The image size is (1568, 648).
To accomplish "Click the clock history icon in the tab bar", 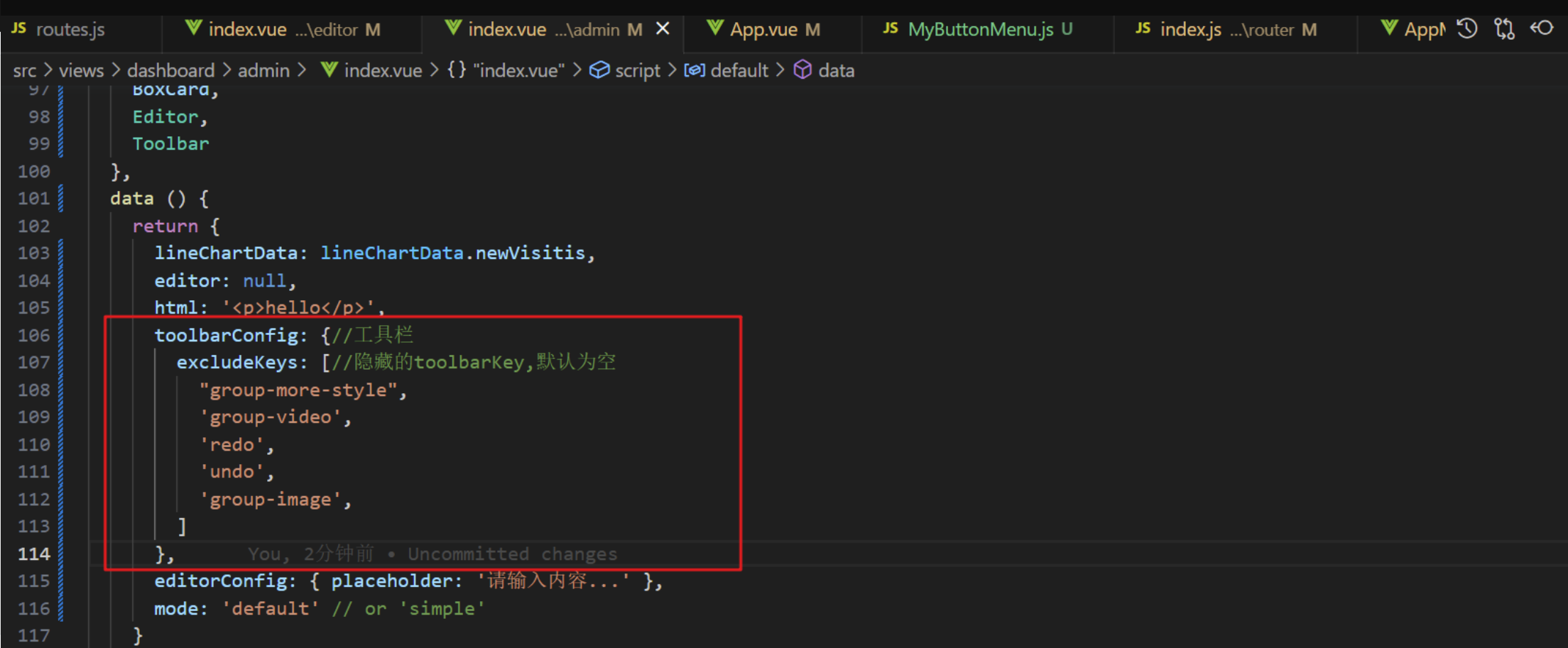I will click(x=1467, y=29).
